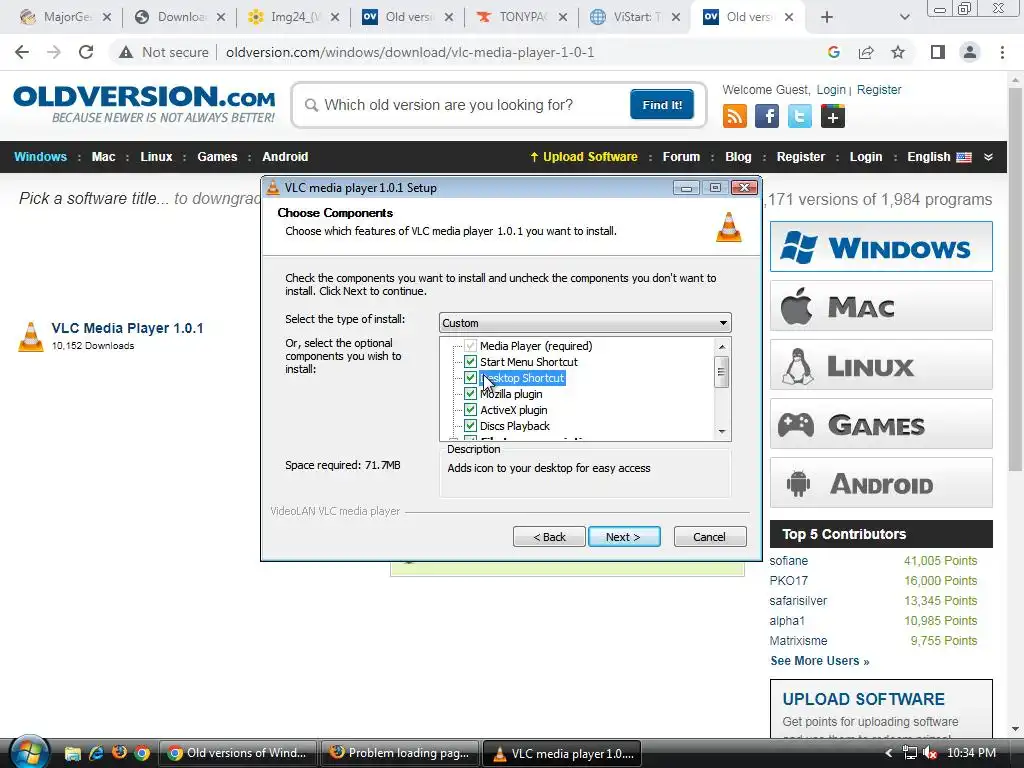This screenshot has height=768, width=1024.
Task: Click the Find It! search button
Action: pyautogui.click(x=662, y=104)
